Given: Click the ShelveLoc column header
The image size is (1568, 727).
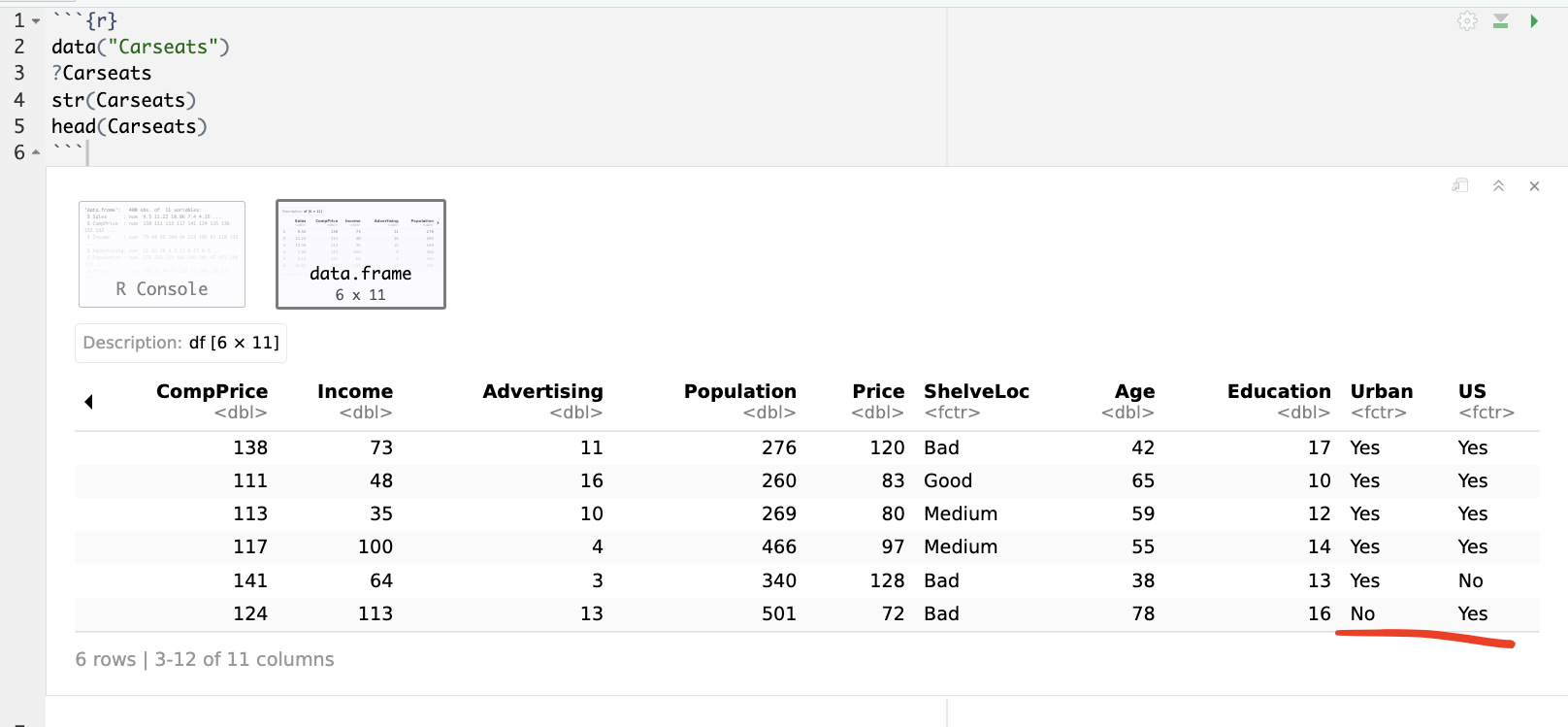Looking at the screenshot, I should 976,391.
